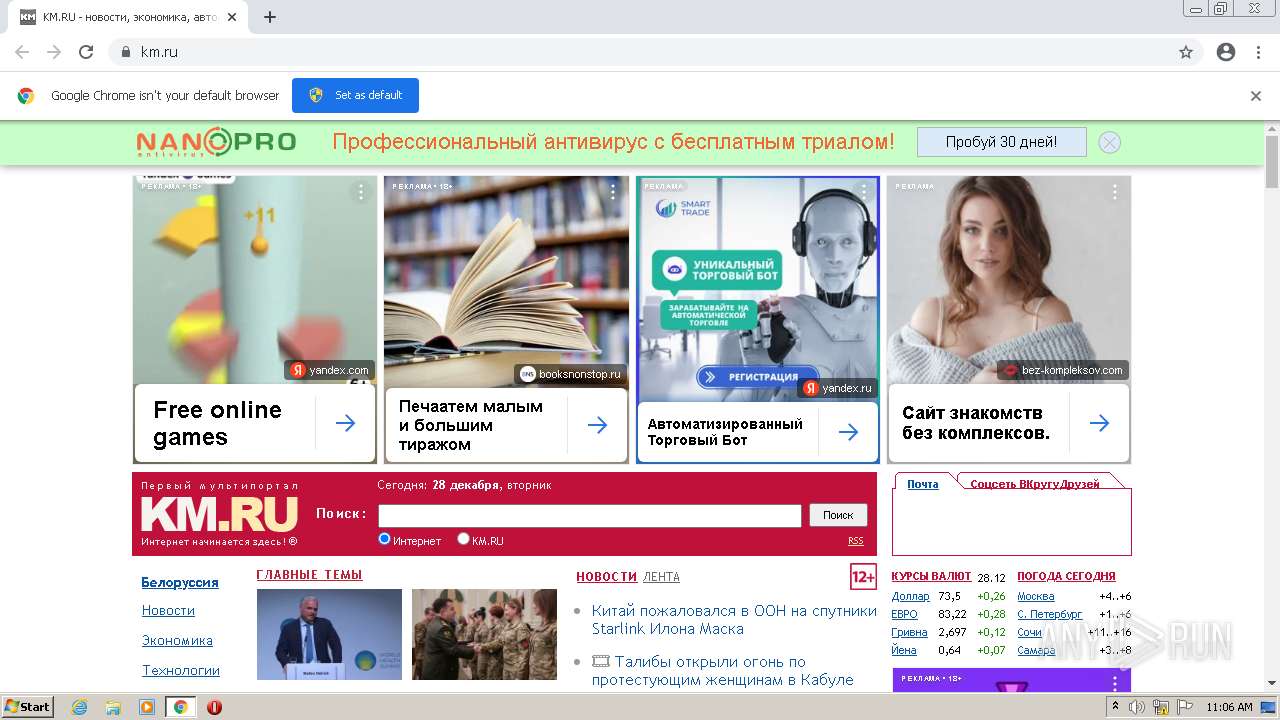Open the Chrome three-dot menu

pyautogui.click(x=1258, y=52)
